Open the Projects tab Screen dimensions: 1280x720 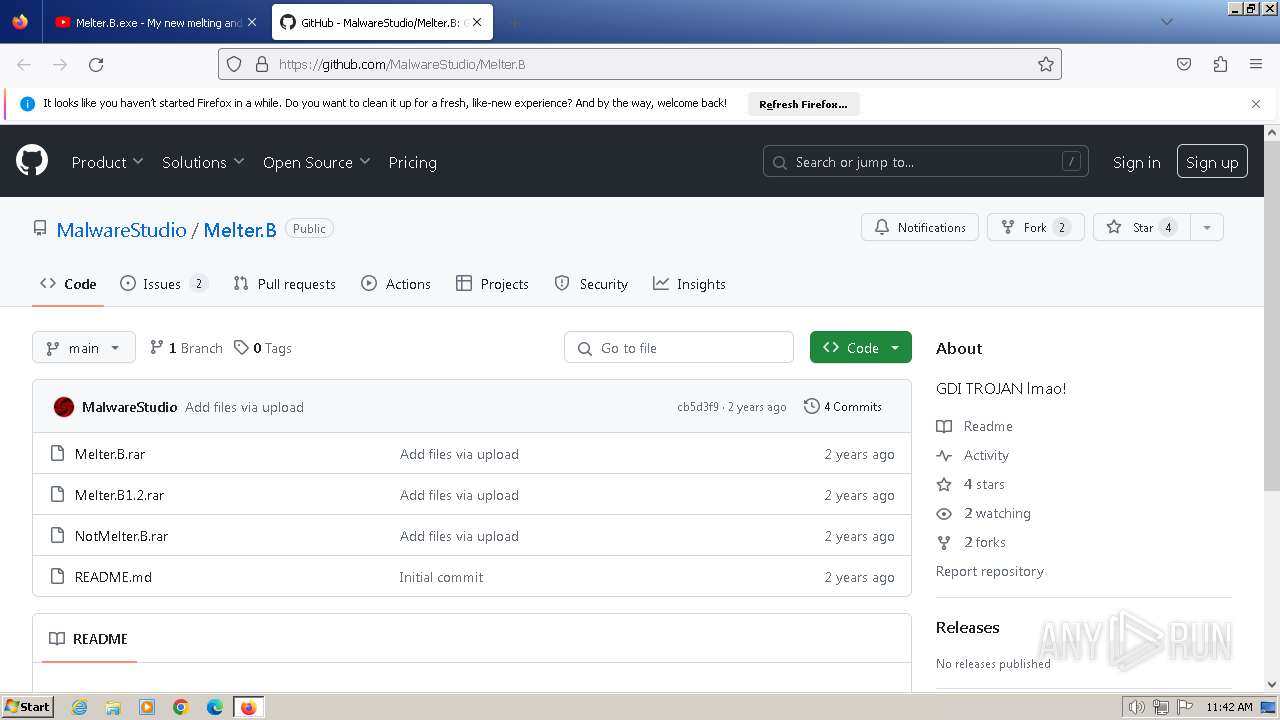point(492,284)
